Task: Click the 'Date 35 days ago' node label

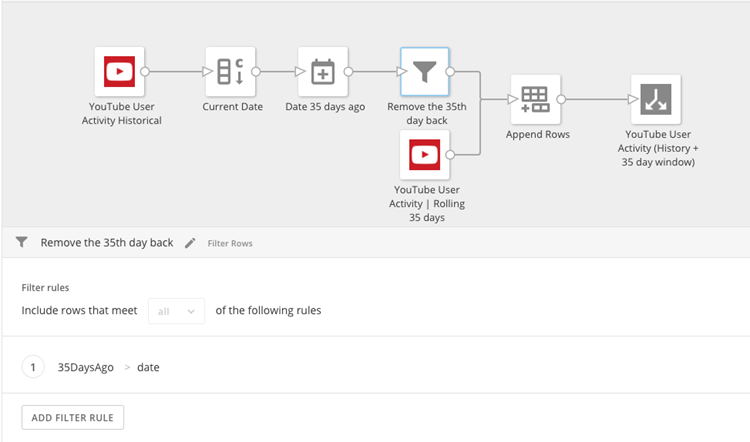Action: click(325, 107)
